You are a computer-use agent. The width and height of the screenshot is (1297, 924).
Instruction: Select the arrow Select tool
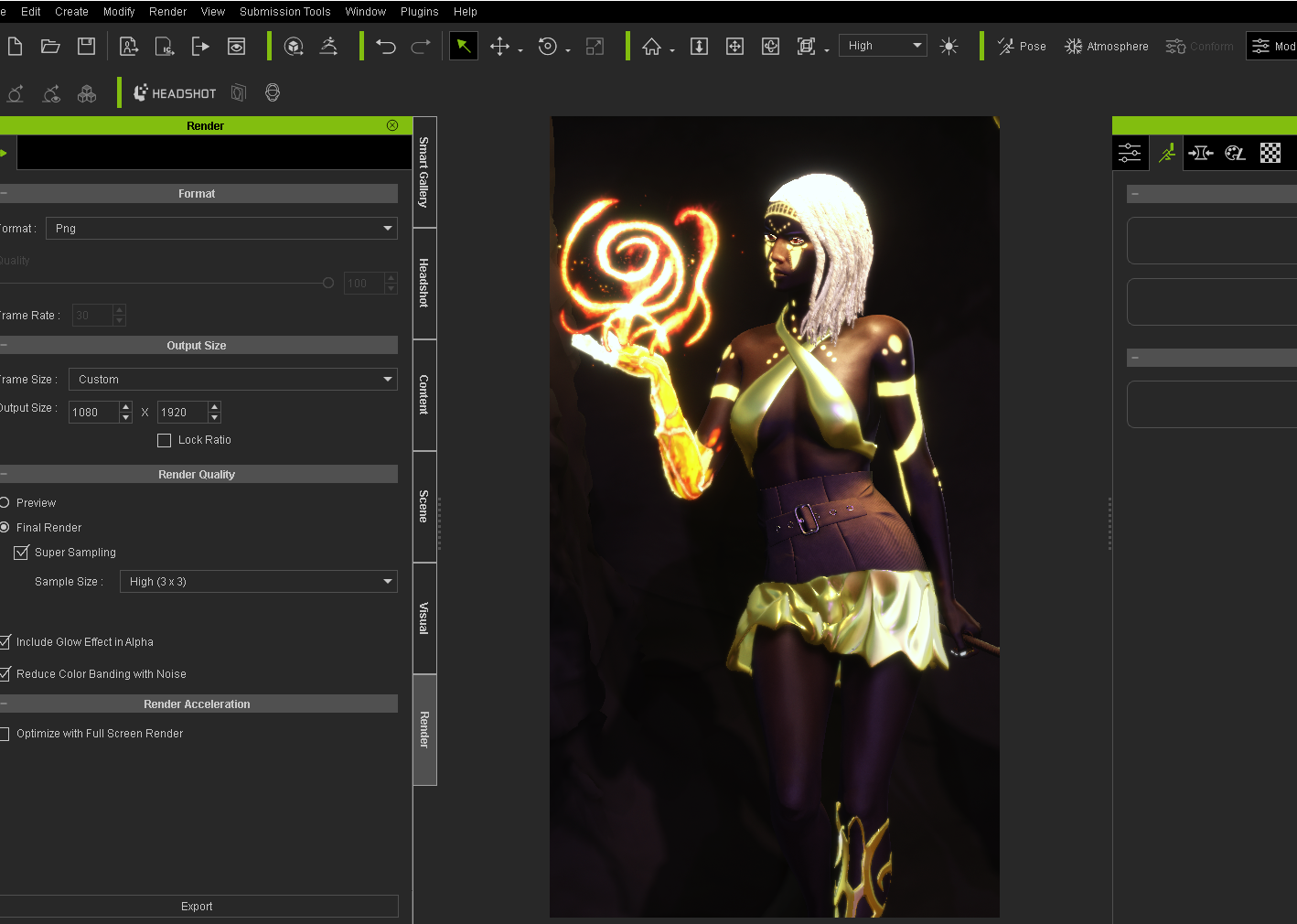pyautogui.click(x=464, y=47)
